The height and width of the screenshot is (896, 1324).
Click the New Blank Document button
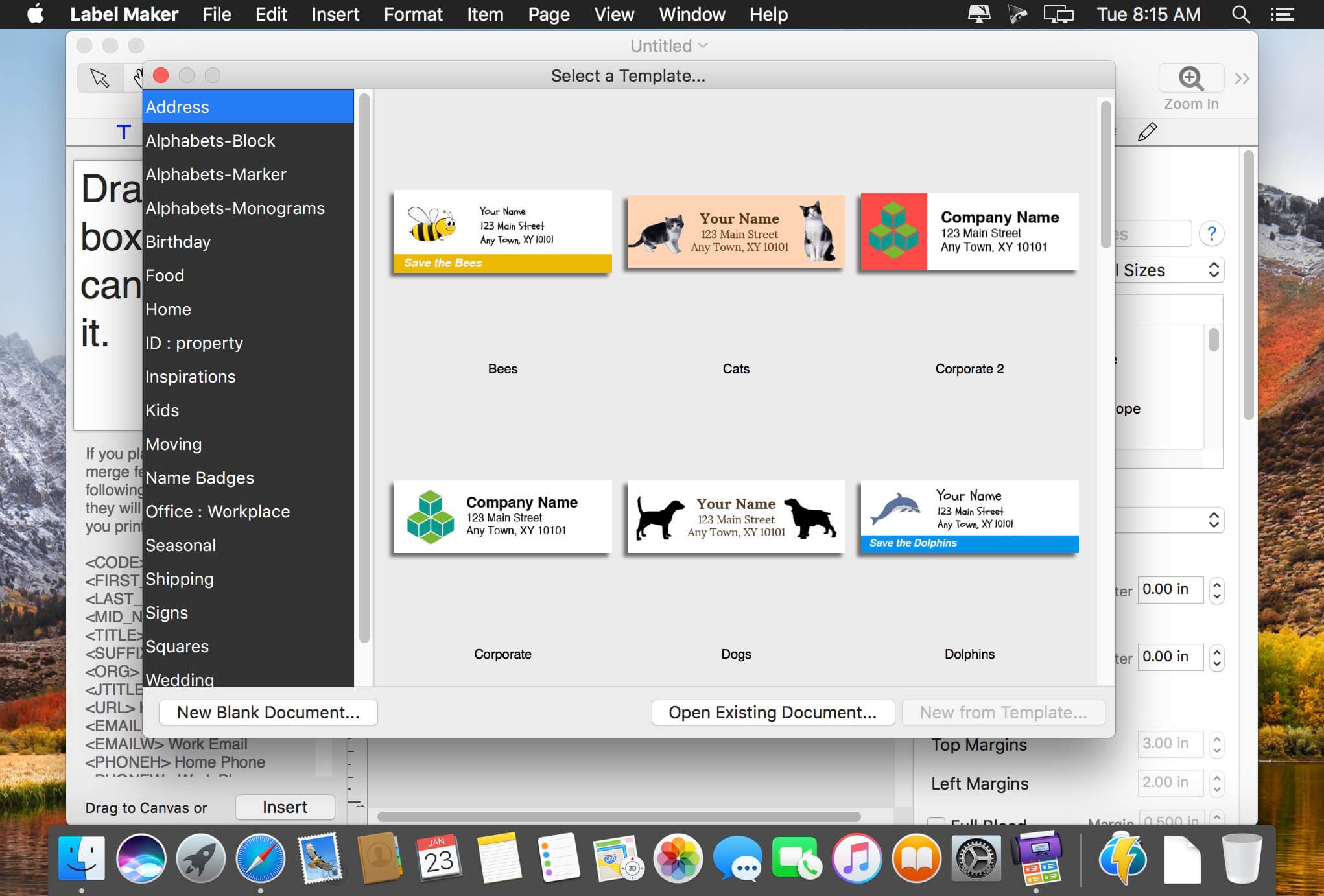point(268,712)
